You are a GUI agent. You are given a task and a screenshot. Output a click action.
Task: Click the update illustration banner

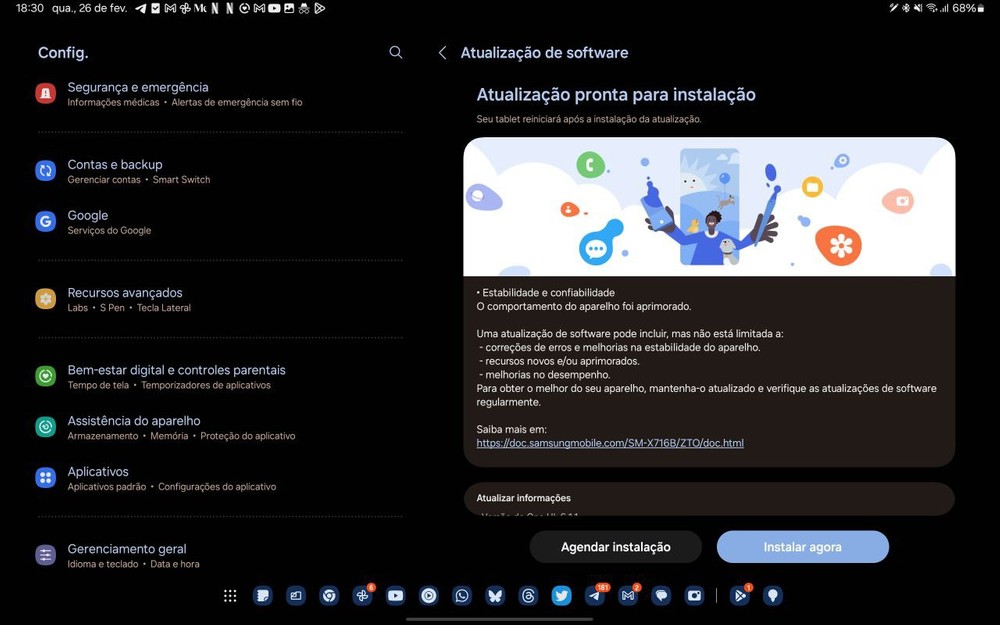(x=709, y=207)
